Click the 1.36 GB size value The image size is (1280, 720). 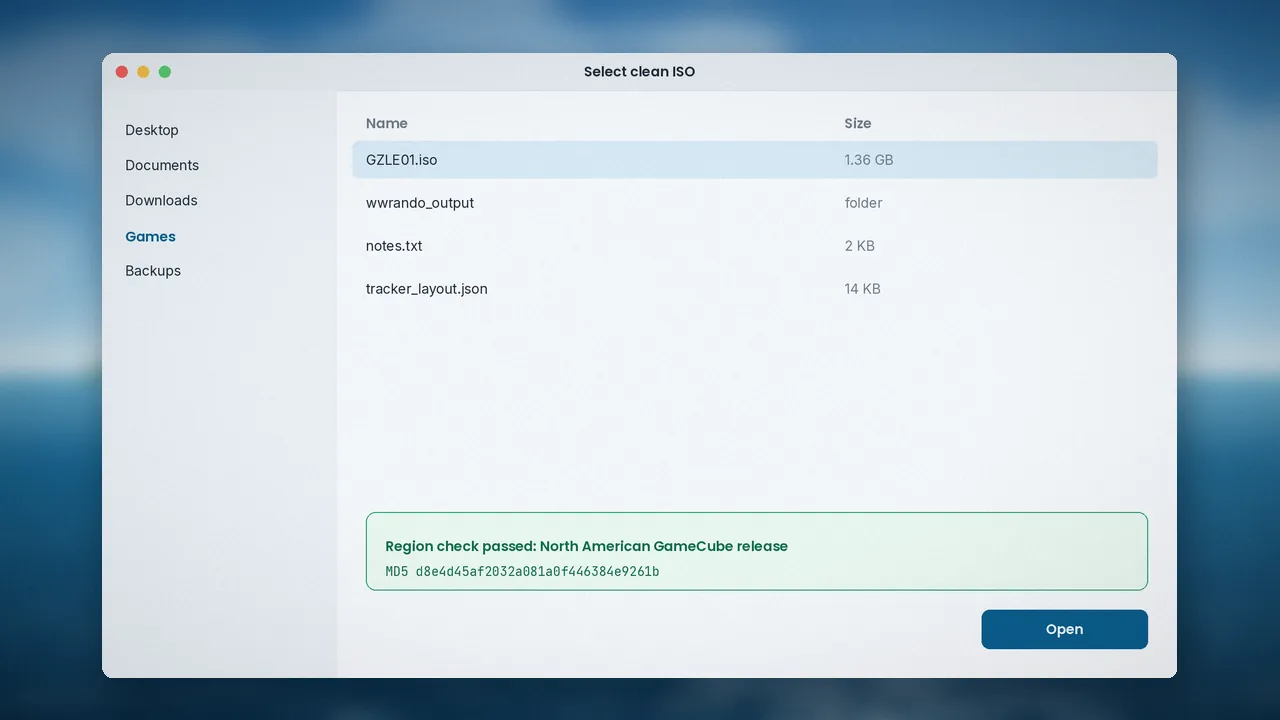pos(869,160)
